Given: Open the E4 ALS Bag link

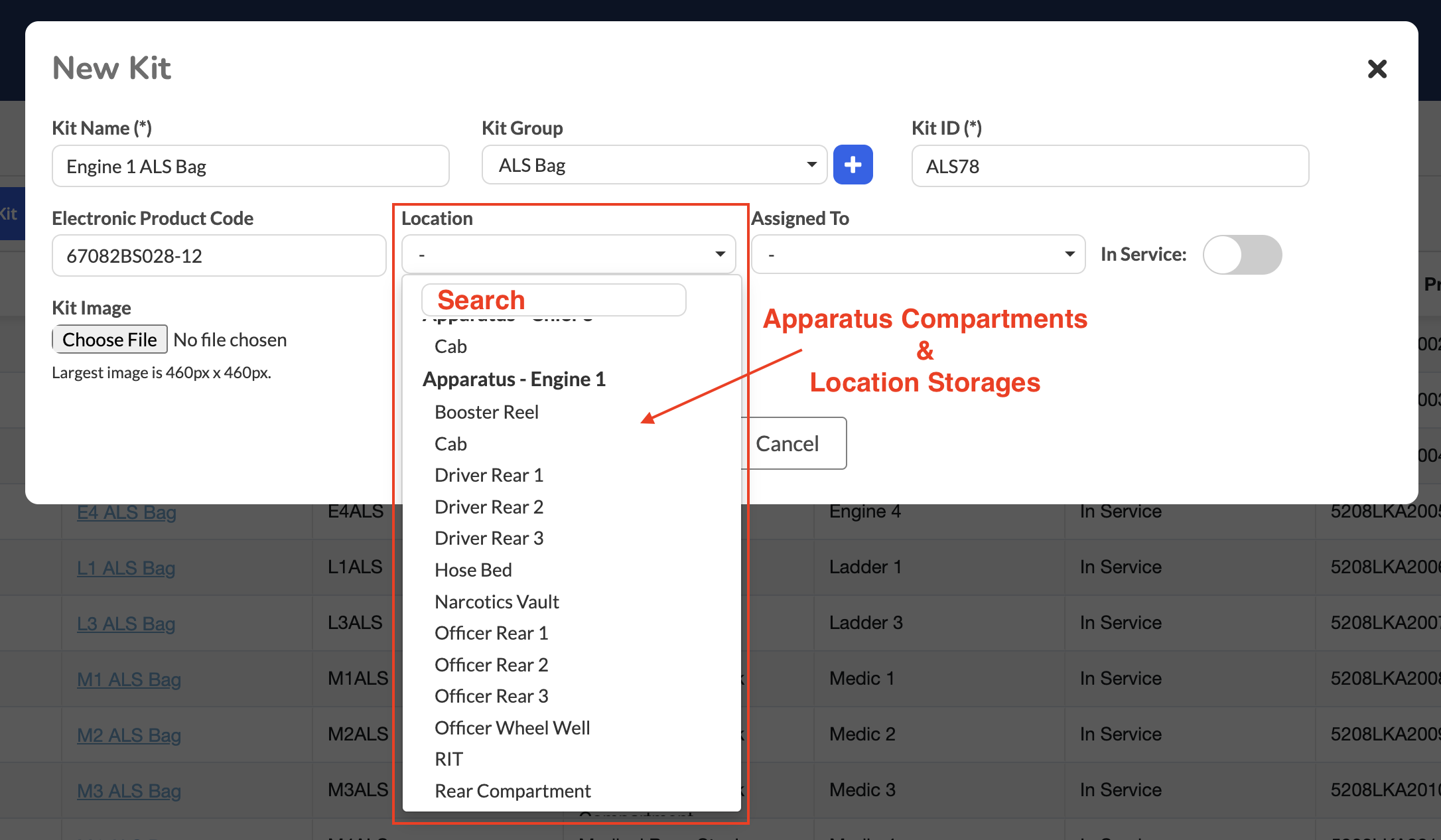Looking at the screenshot, I should [x=127, y=512].
